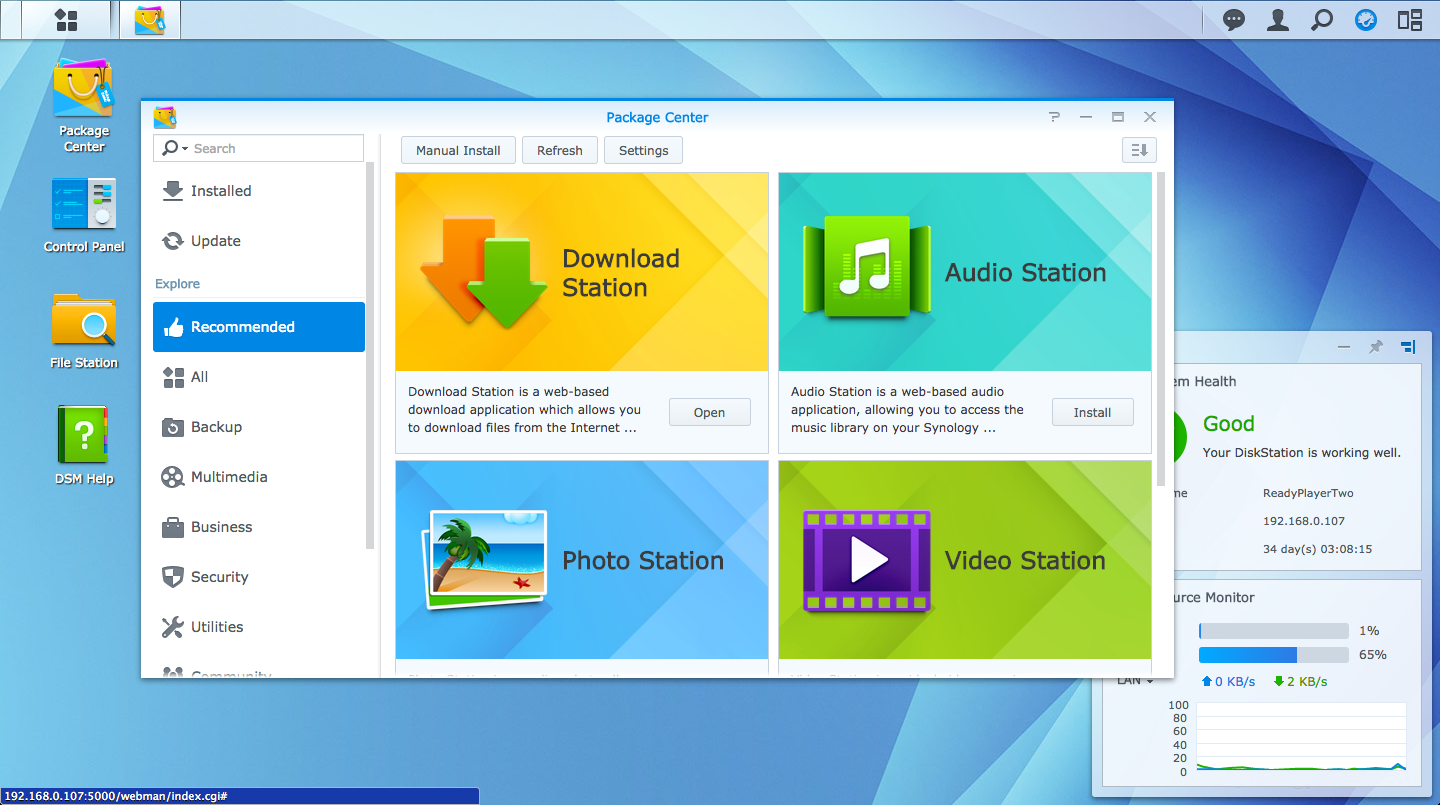Open the Video Station banner

[x=965, y=560]
